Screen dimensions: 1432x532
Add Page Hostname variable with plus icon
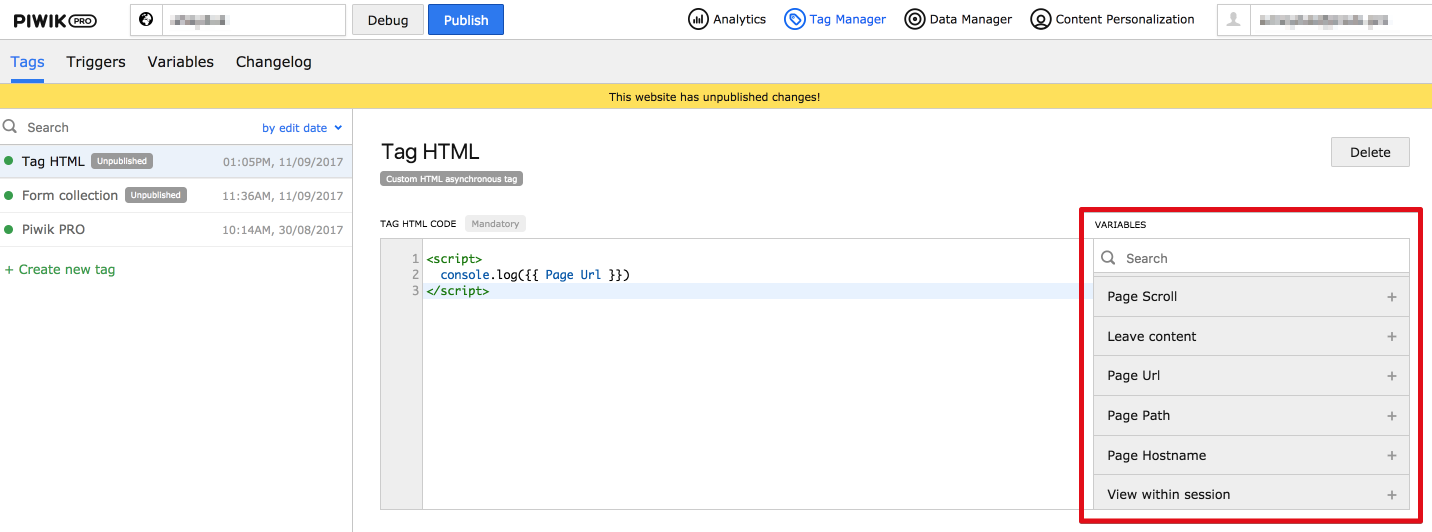pyautogui.click(x=1391, y=455)
